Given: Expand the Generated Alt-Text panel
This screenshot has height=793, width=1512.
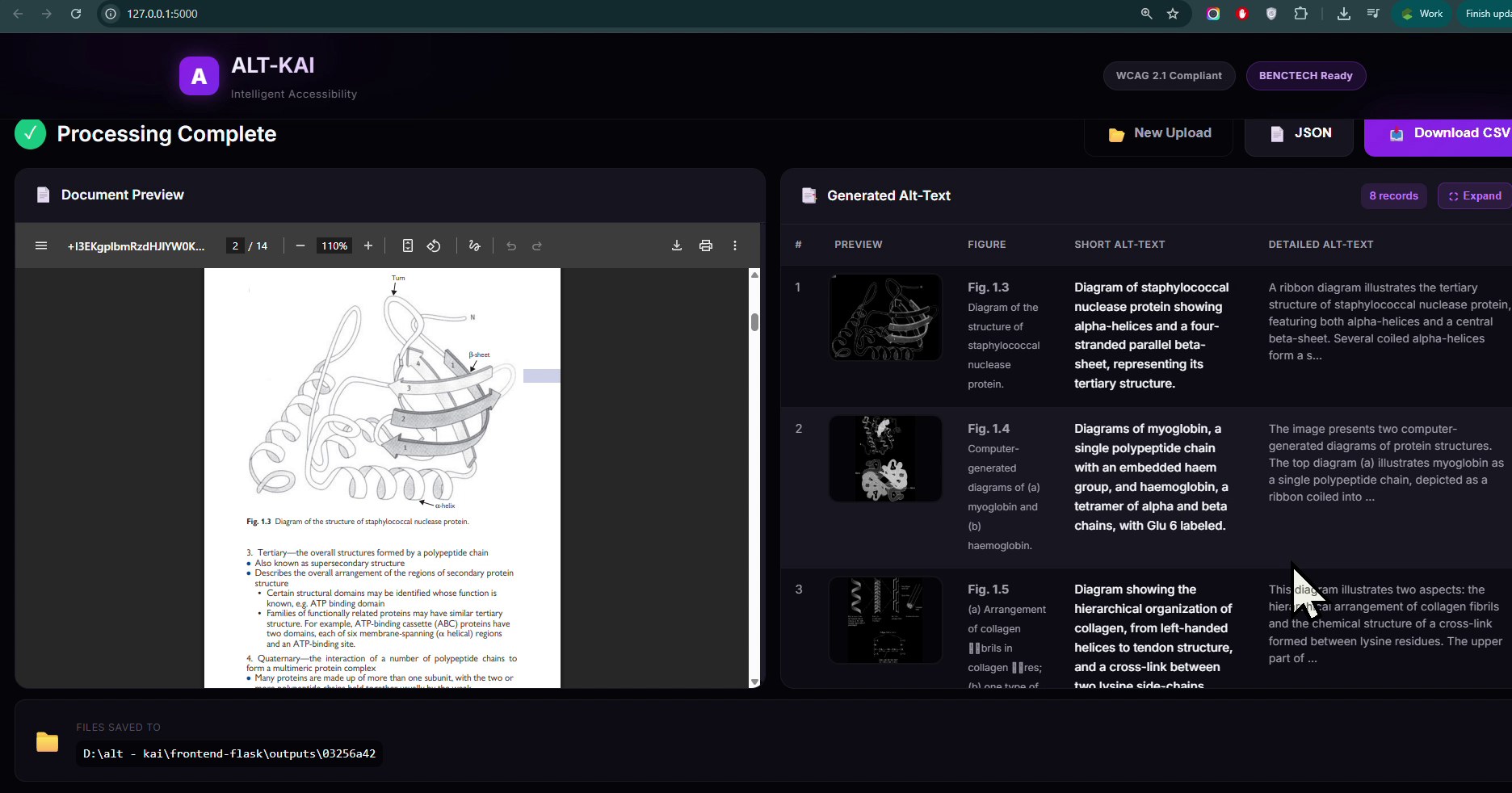Looking at the screenshot, I should pos(1474,196).
